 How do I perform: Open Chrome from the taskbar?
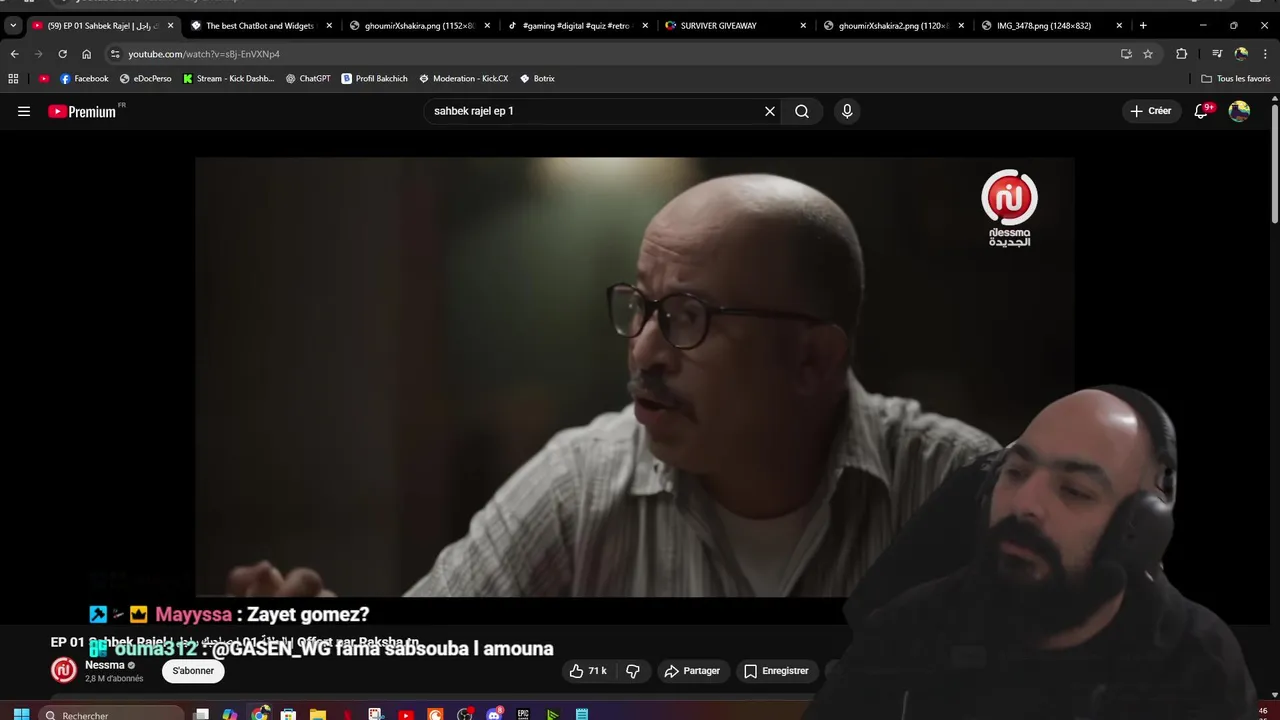point(260,714)
